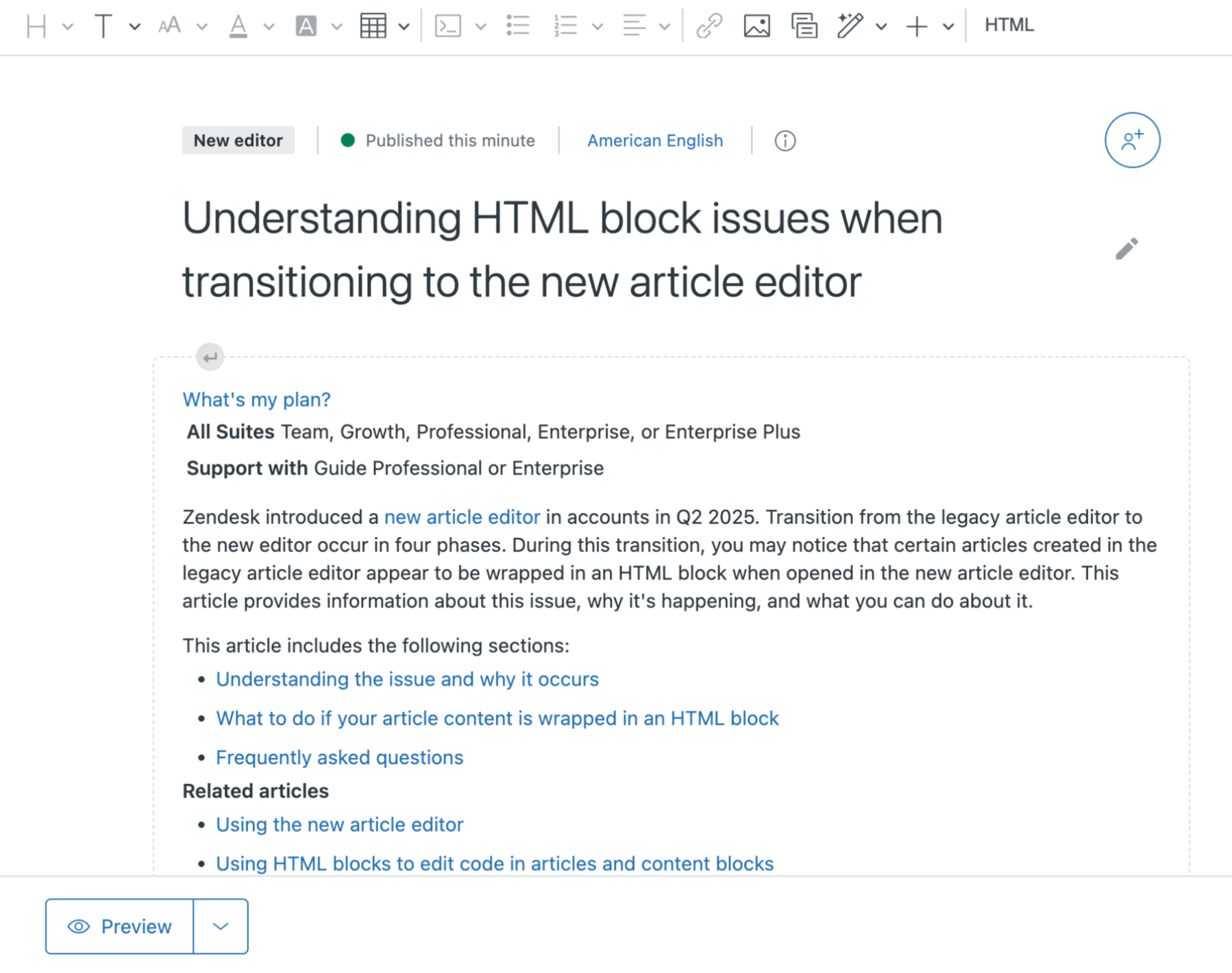Image resolution: width=1232 pixels, height=973 pixels.
Task: Click the code block icon
Action: point(447,26)
